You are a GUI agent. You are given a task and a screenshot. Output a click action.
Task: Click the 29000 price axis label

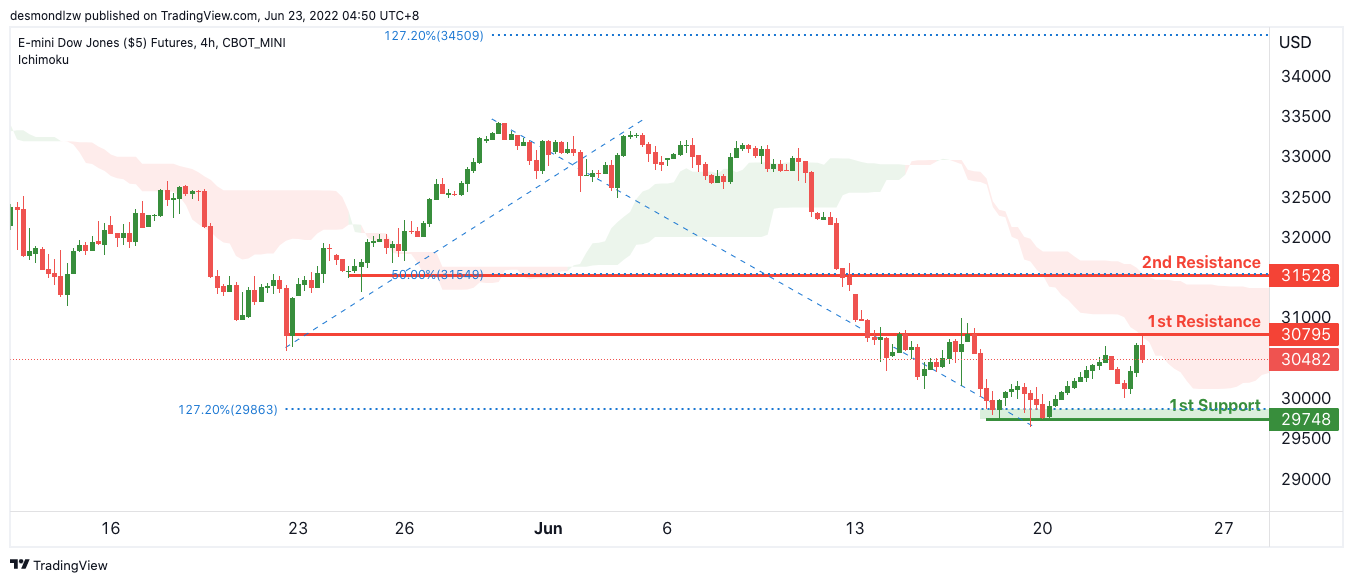coord(1302,479)
